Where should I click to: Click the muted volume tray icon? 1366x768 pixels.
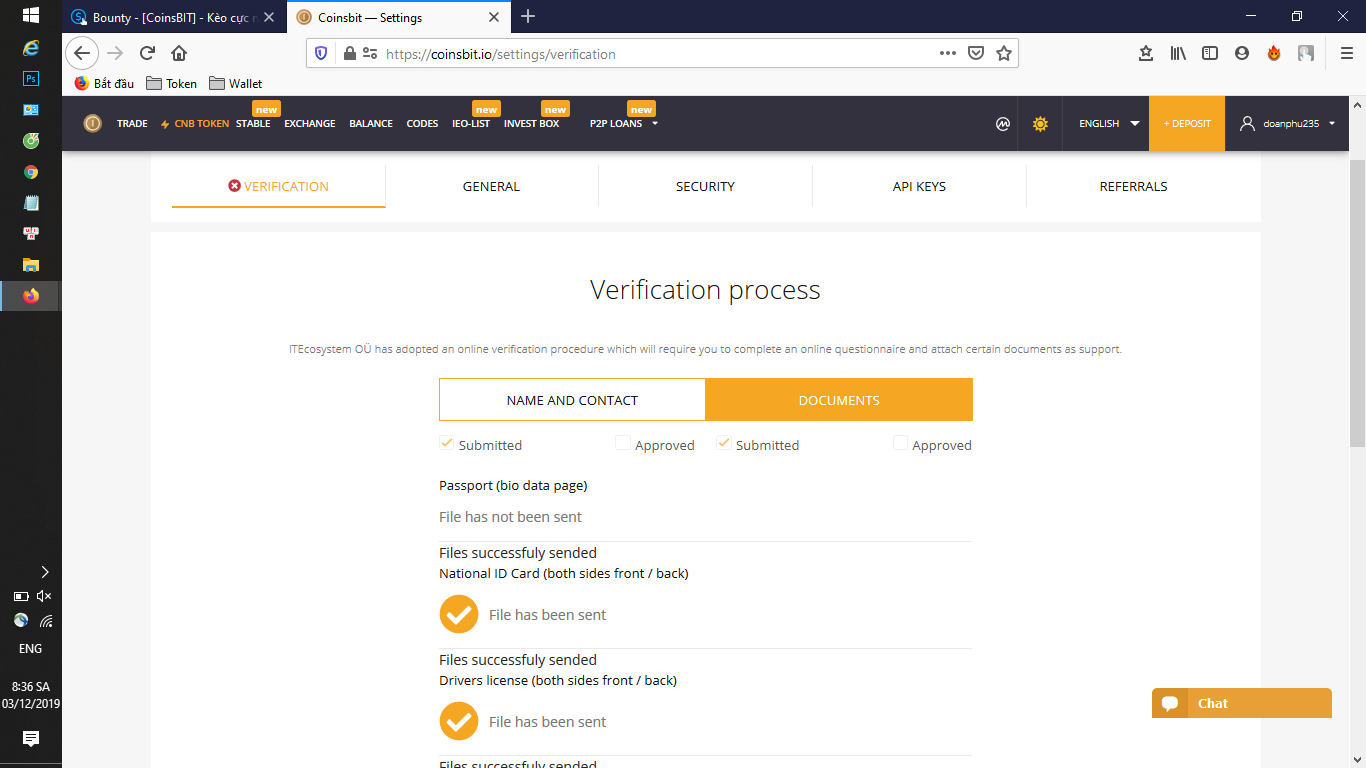(x=44, y=596)
